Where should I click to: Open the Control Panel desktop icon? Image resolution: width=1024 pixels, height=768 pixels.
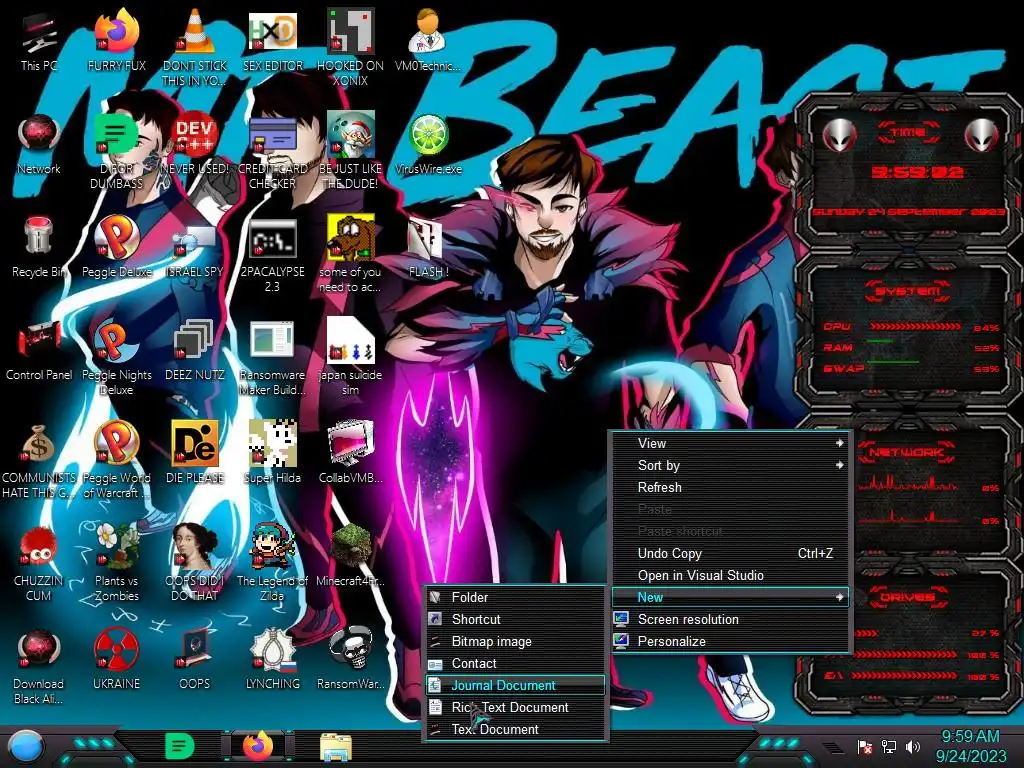click(39, 351)
